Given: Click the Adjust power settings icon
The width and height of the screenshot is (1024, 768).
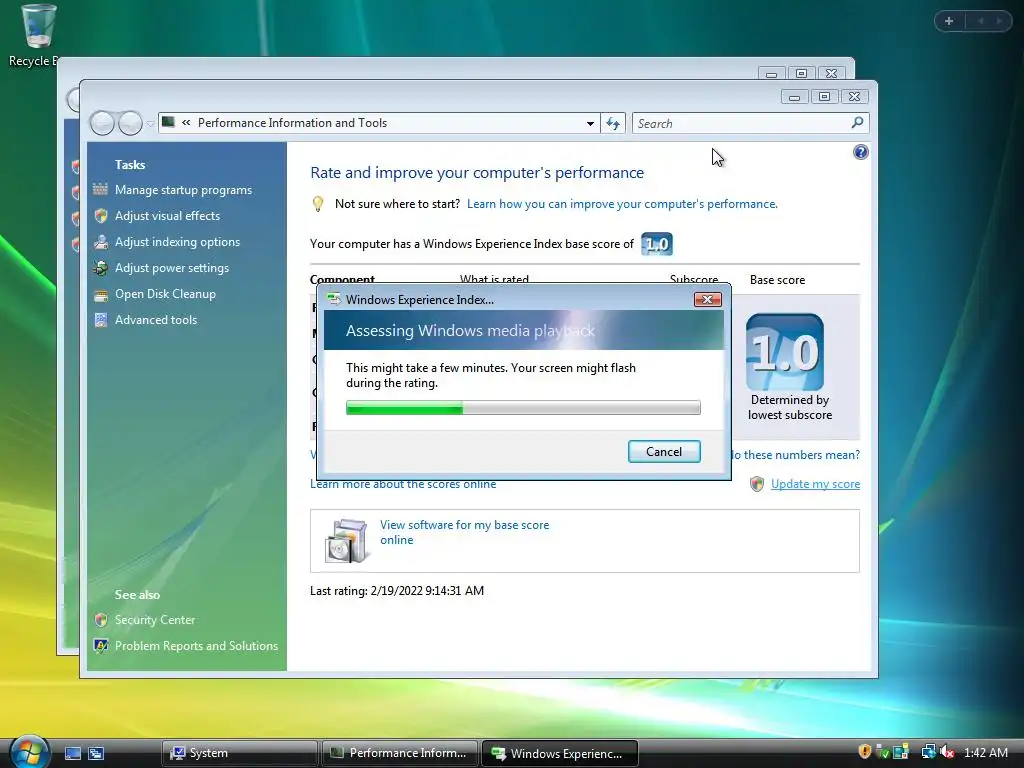Looking at the screenshot, I should point(101,268).
